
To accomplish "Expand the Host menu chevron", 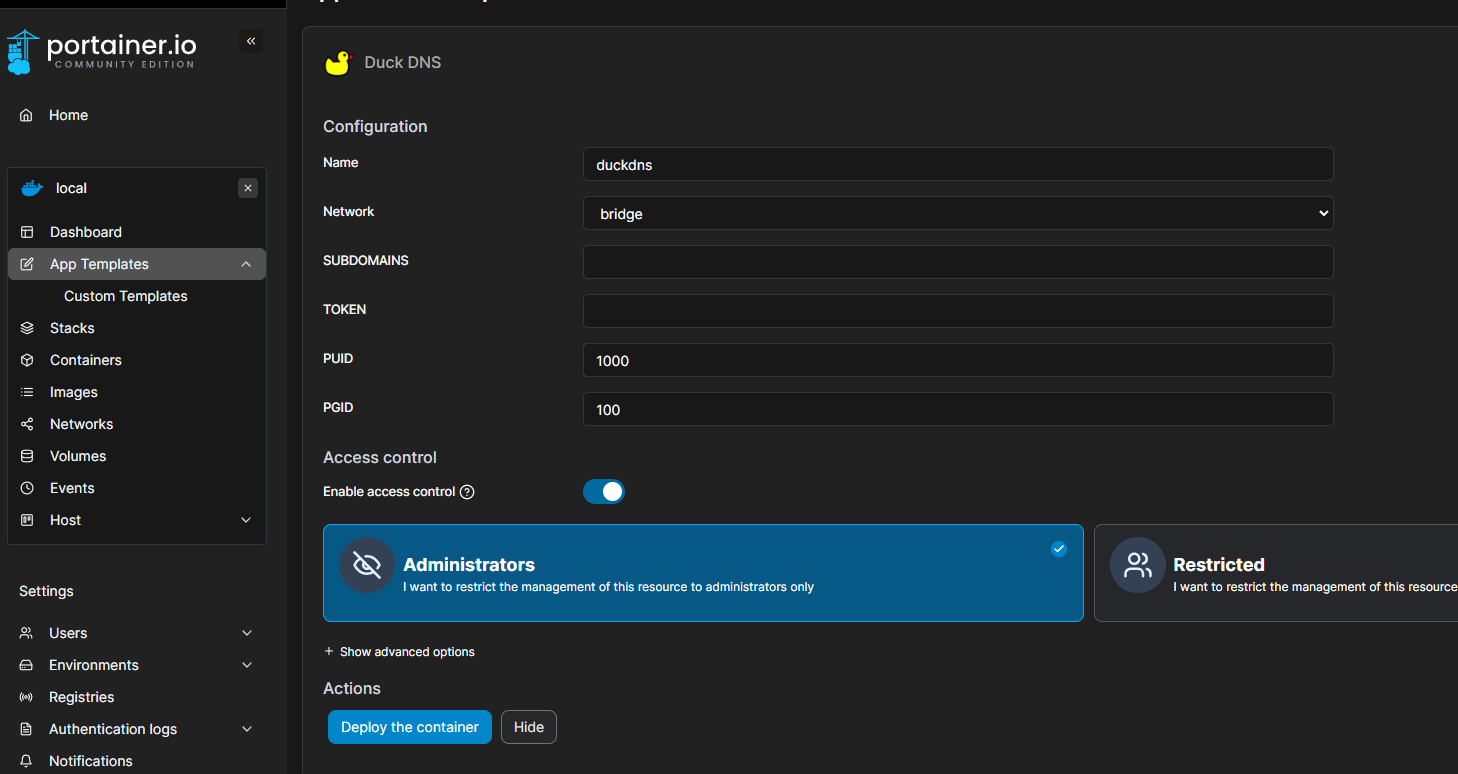I will (246, 520).
